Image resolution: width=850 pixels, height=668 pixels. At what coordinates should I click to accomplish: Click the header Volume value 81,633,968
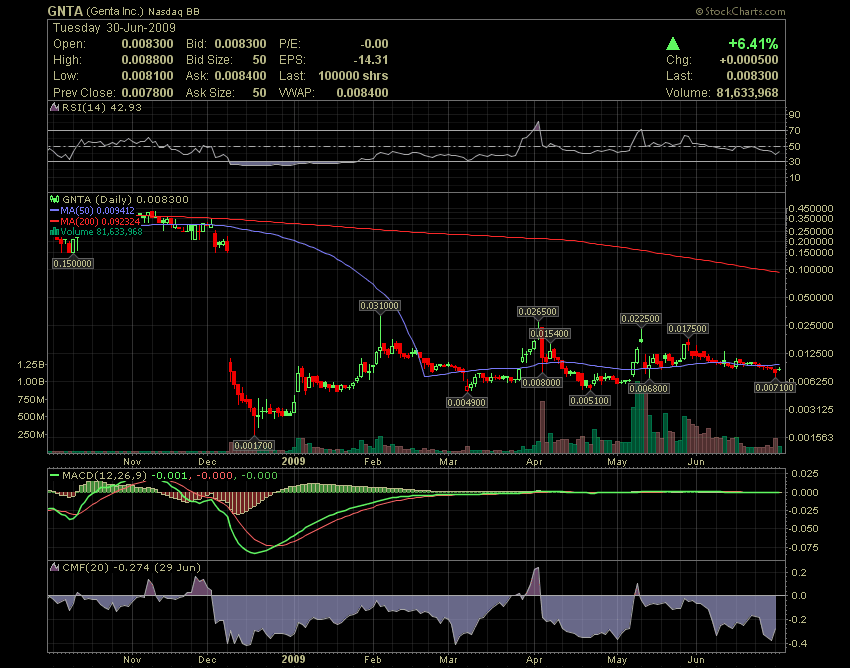[x=747, y=93]
